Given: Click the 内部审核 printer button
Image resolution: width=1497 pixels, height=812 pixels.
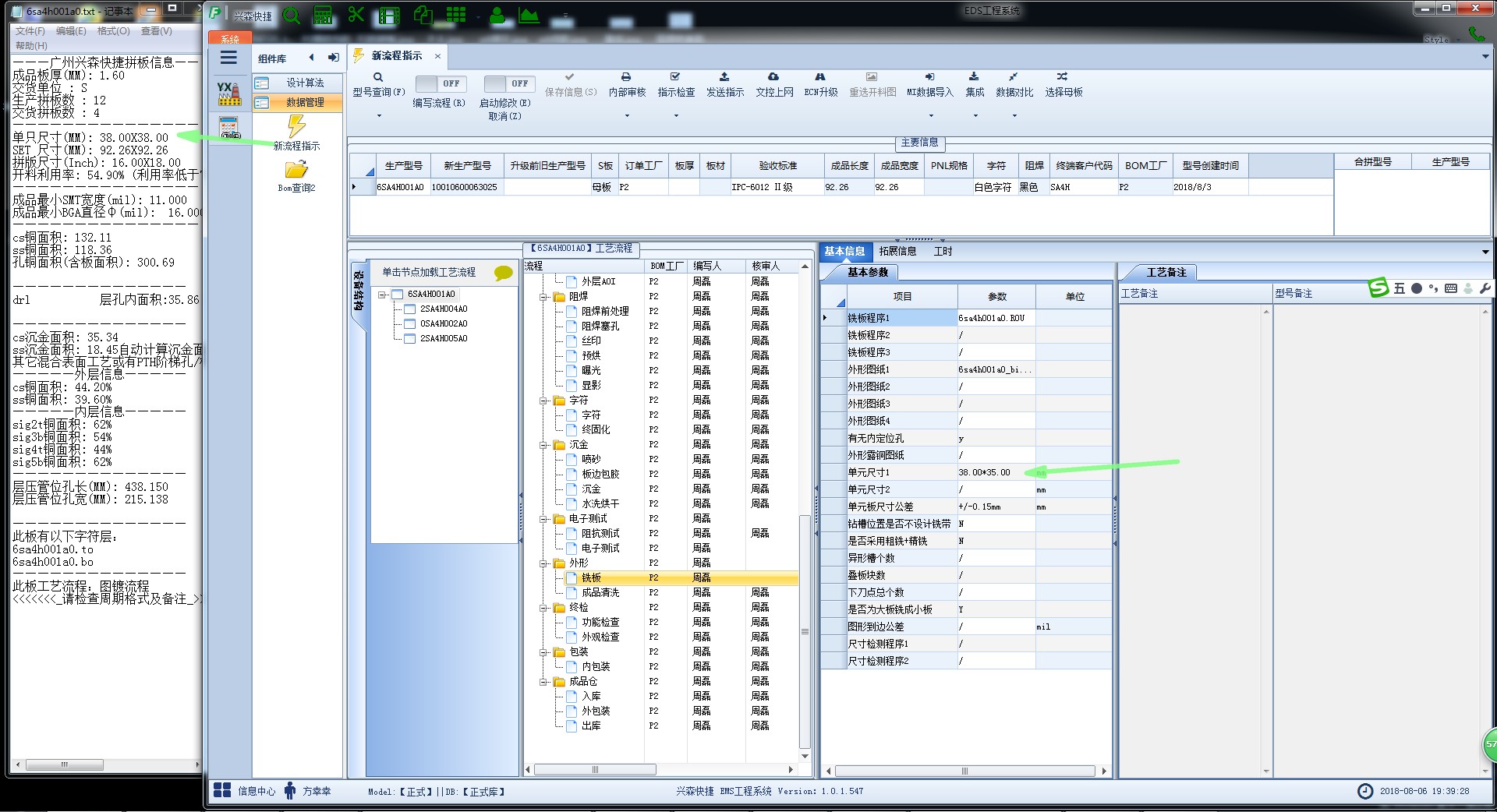Looking at the screenshot, I should (x=627, y=85).
